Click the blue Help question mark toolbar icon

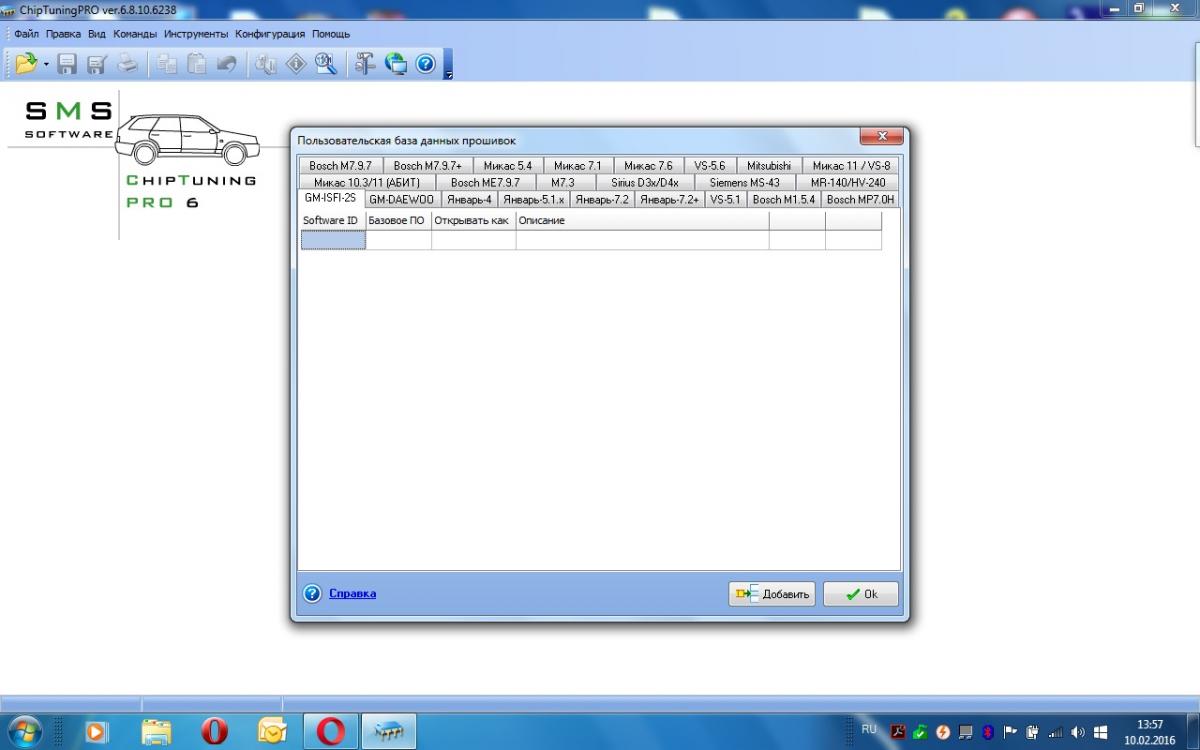tap(426, 64)
